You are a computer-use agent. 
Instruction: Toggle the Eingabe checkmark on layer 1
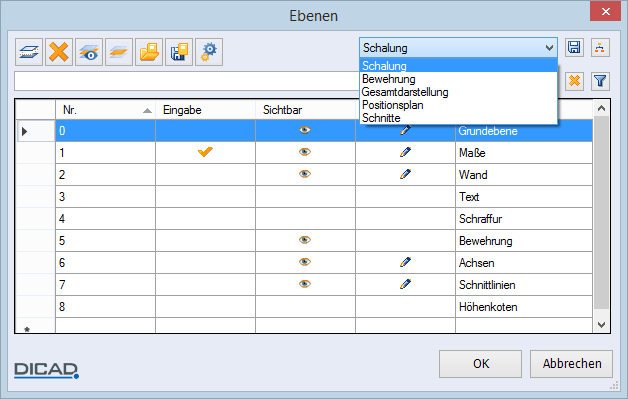pyautogui.click(x=205, y=152)
